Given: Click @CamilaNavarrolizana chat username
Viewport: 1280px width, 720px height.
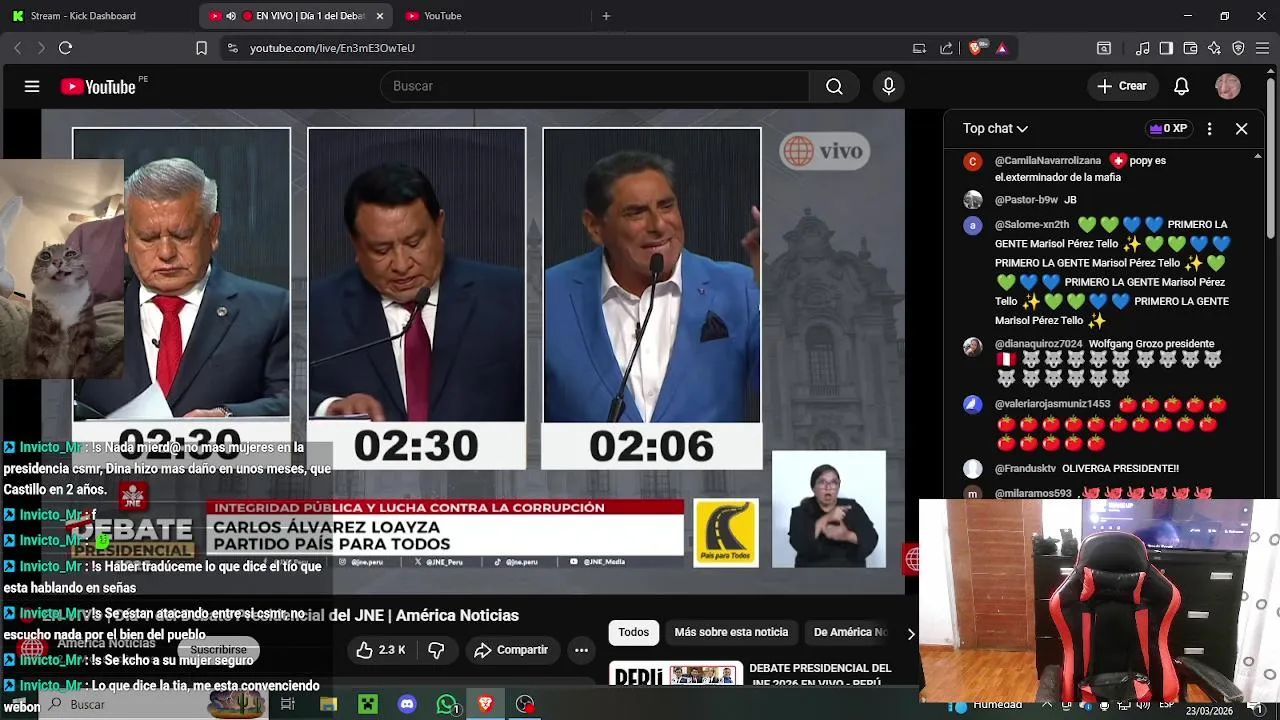Looking at the screenshot, I should (1047, 160).
